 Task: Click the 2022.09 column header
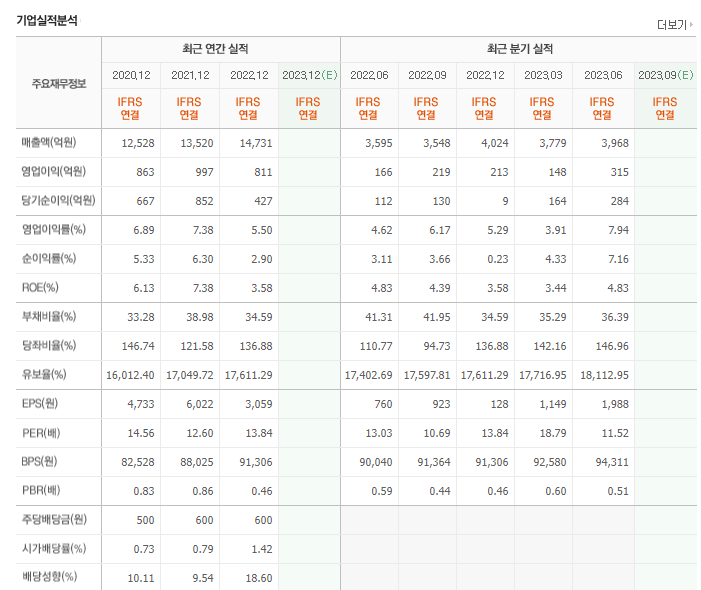(427, 75)
